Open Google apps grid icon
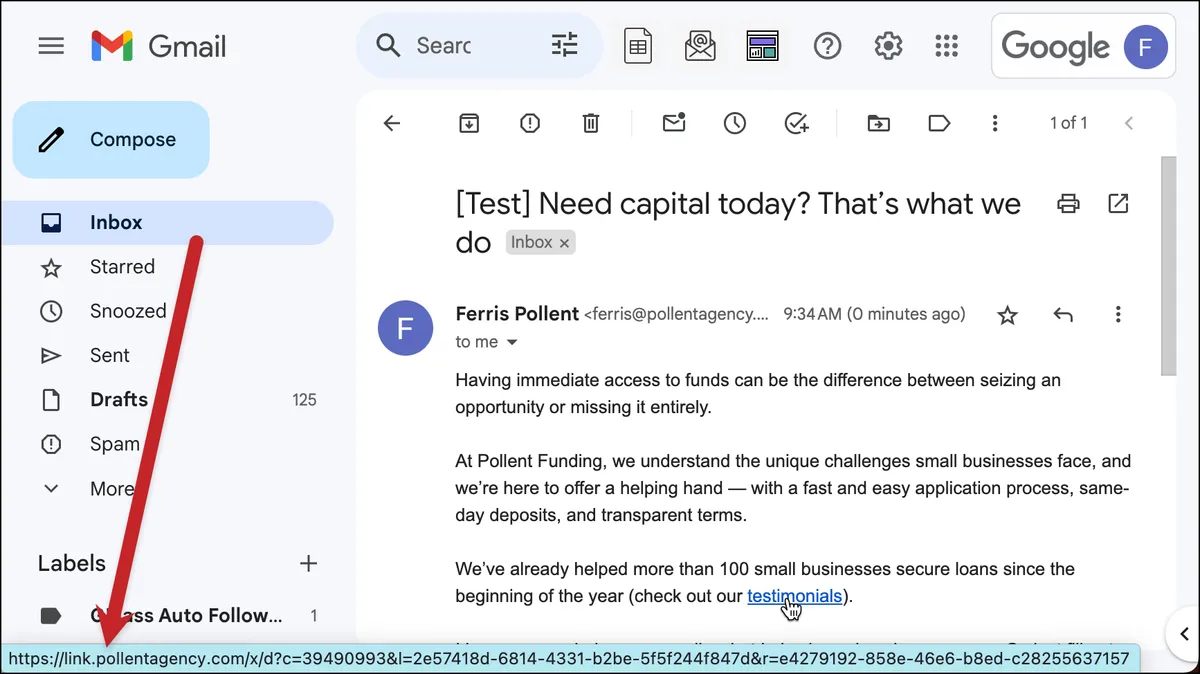This screenshot has height=674, width=1200. [x=946, y=46]
